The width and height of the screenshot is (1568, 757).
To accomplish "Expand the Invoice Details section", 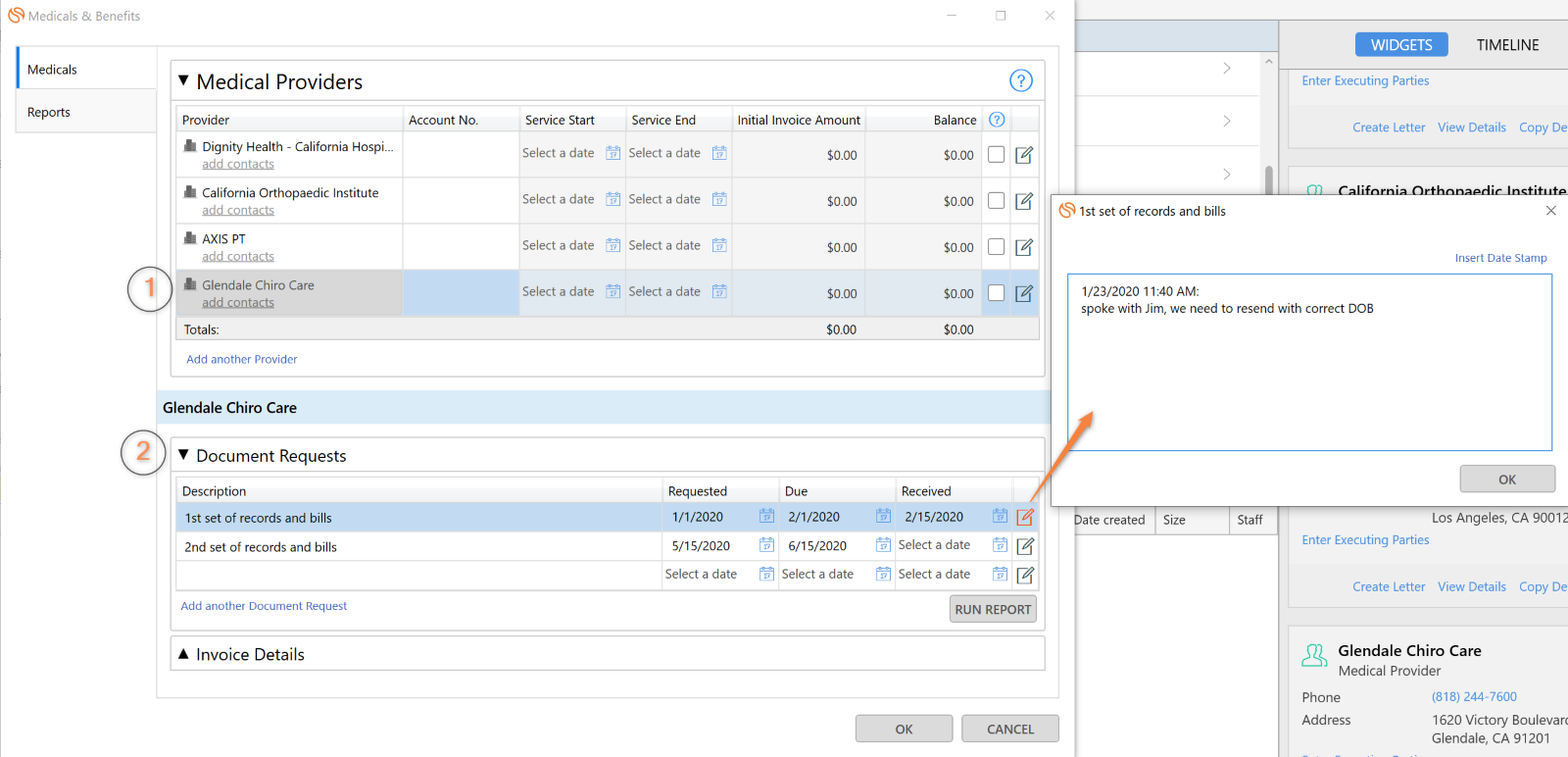I will [183, 654].
